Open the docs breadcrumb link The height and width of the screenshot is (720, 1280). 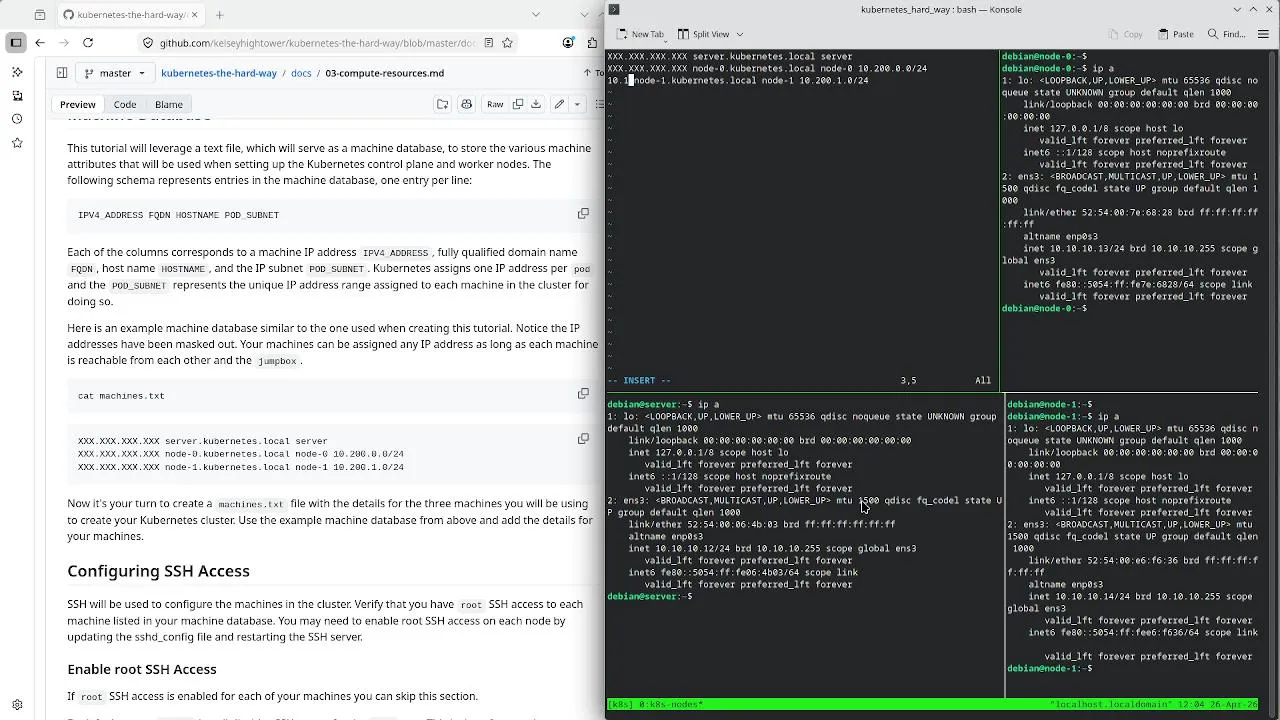pyautogui.click(x=301, y=73)
